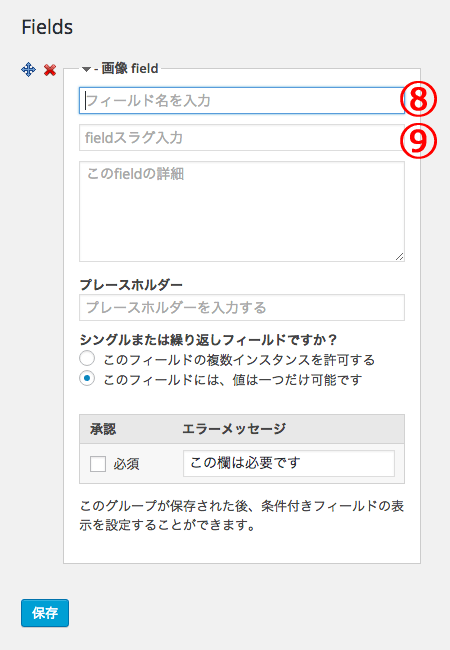Click the エラーメッセージ column header
Screen dimensions: 450x650
234,429
